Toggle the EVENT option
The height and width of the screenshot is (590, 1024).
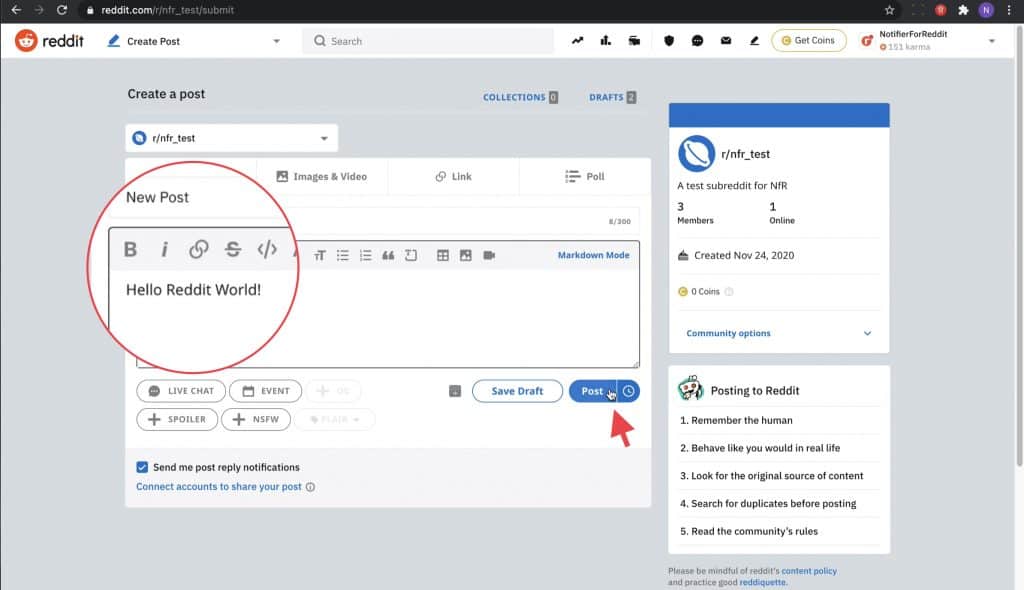coord(266,391)
